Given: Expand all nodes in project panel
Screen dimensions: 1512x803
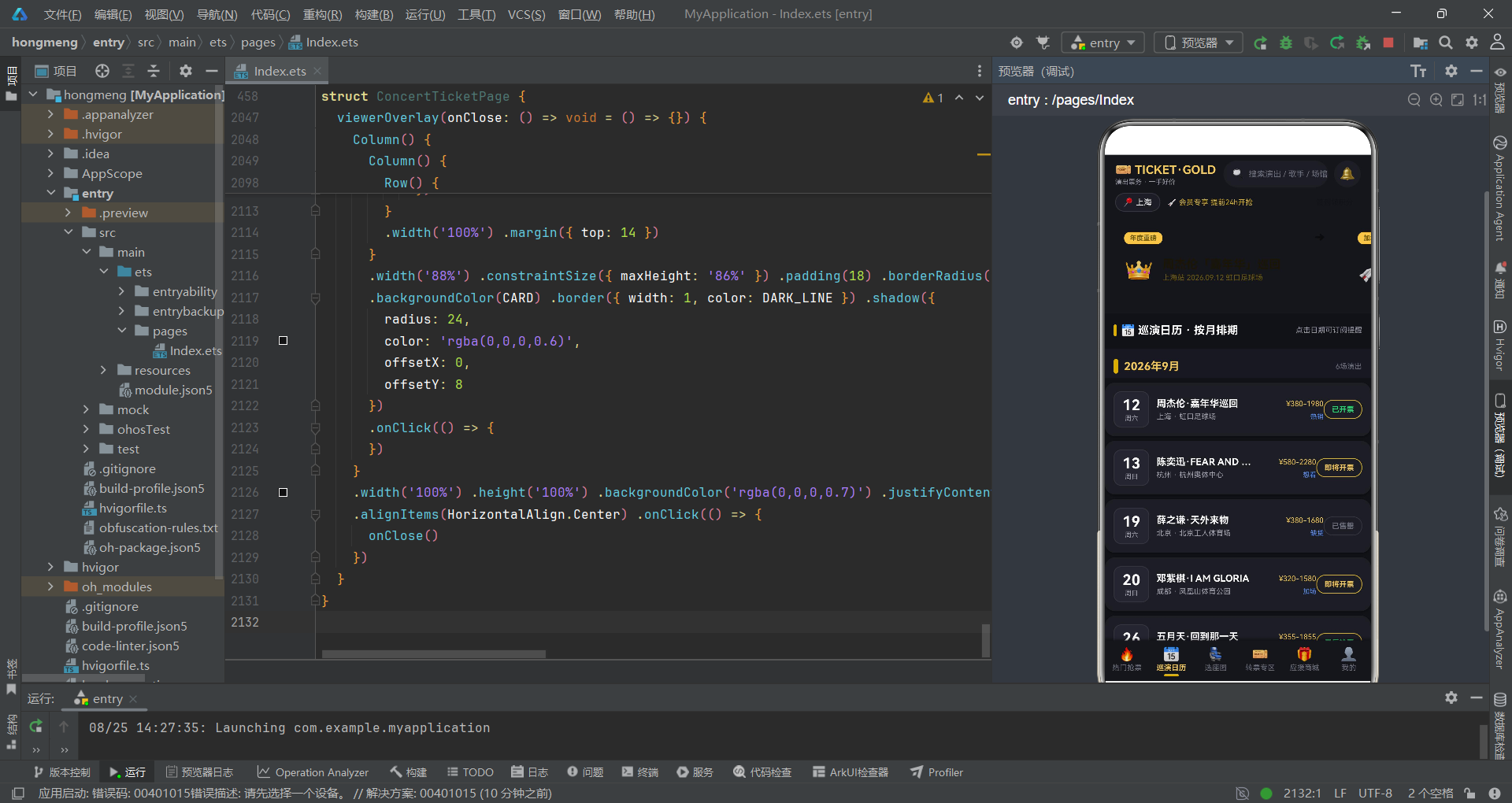Looking at the screenshot, I should [x=128, y=71].
